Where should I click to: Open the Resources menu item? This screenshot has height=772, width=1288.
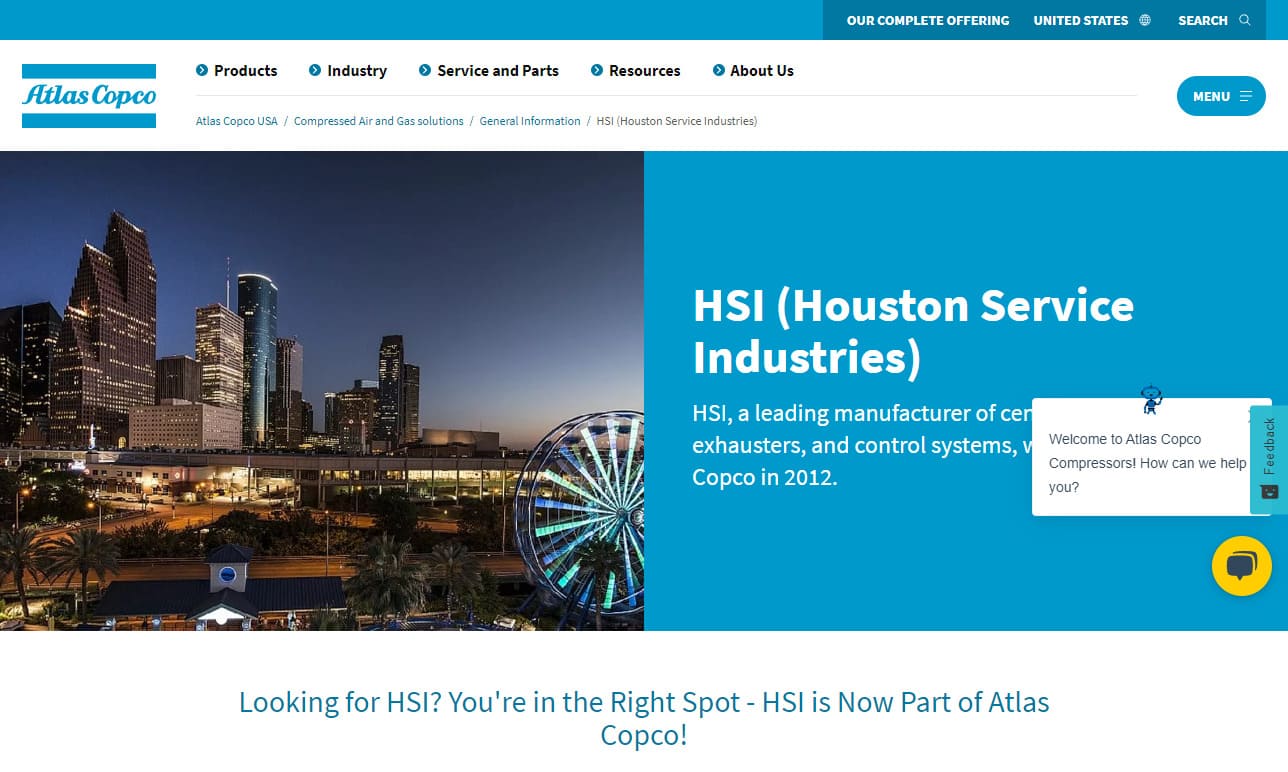pyautogui.click(x=644, y=70)
